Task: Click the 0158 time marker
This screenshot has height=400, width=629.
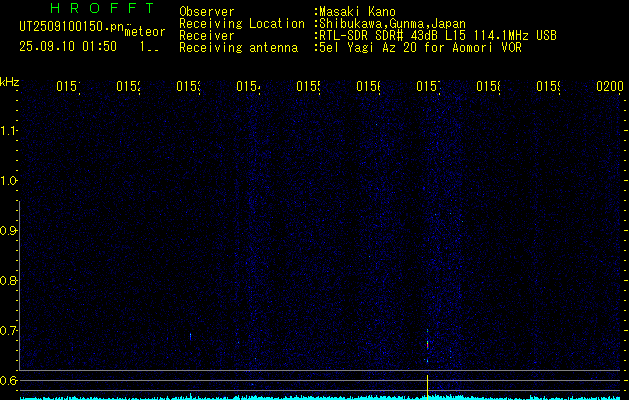Action: click(x=488, y=86)
